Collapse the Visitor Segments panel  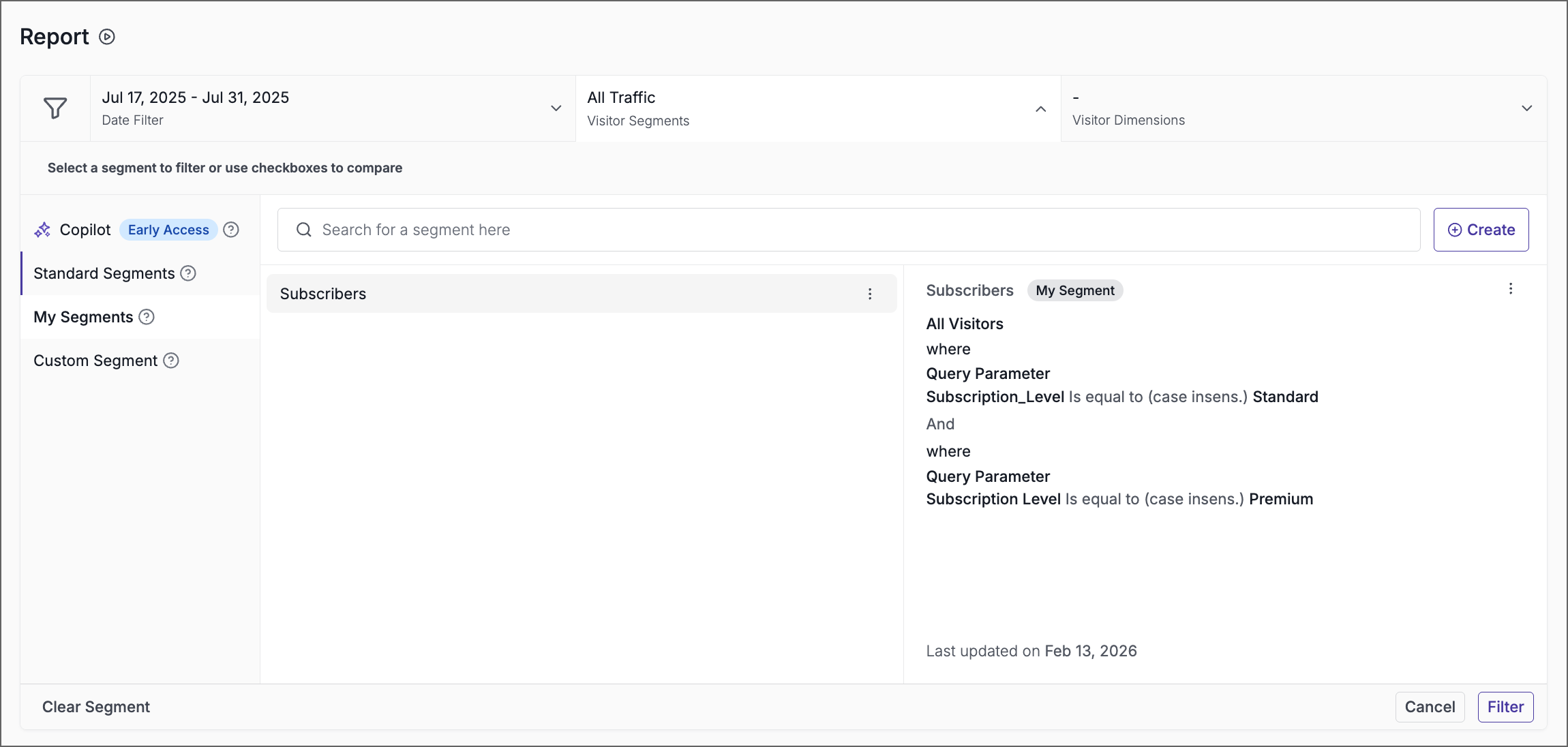pos(1040,108)
